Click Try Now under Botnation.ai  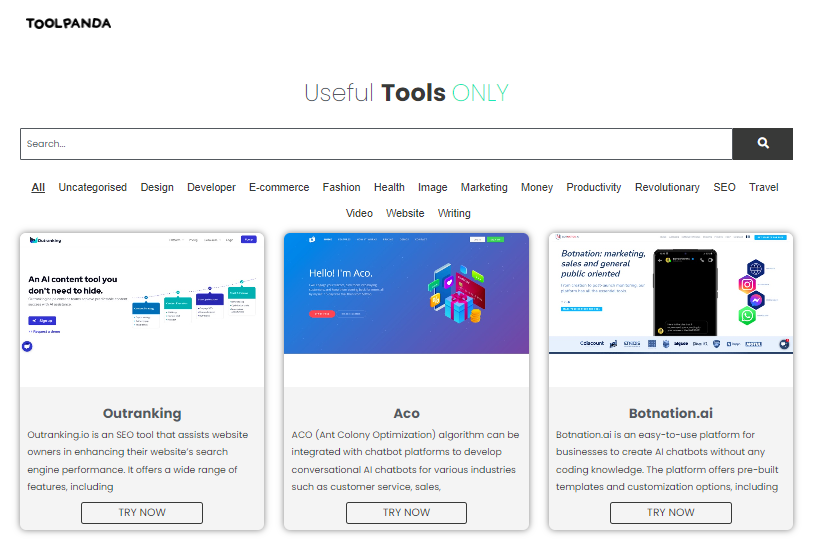coord(671,512)
